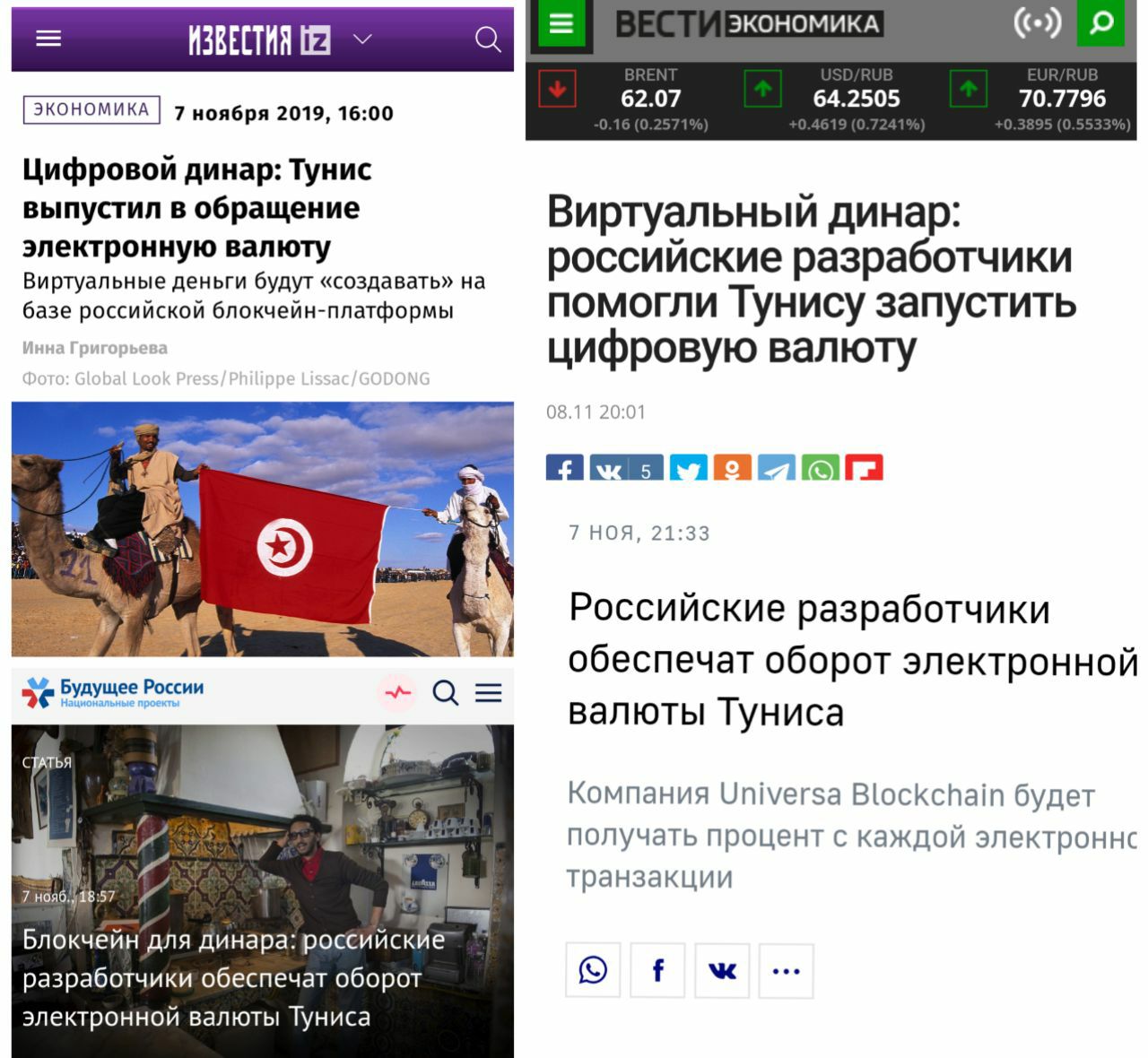1148x1058 pixels.
Task: Select the ЭКОНОМИКА category tag
Action: [x=91, y=109]
